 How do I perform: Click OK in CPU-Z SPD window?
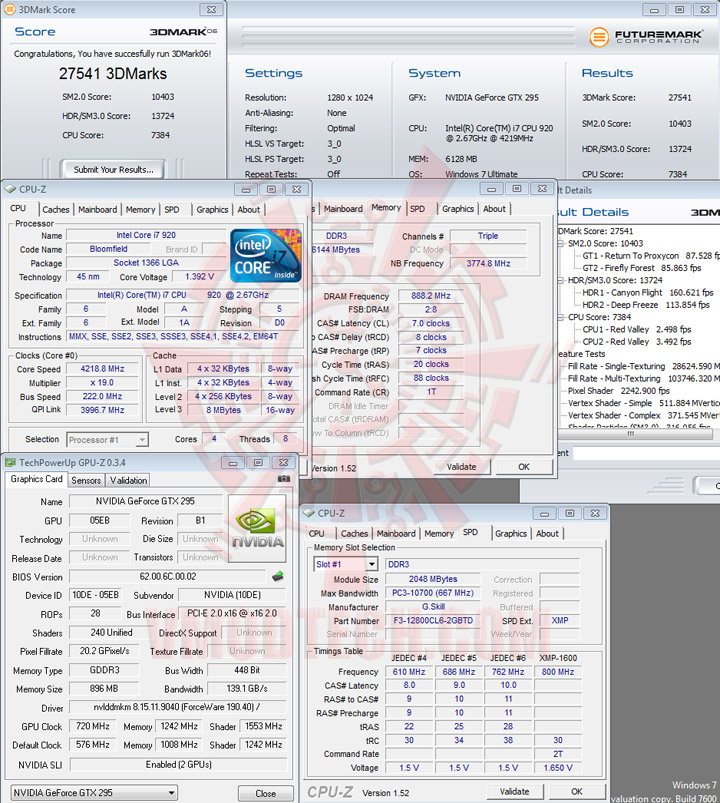click(577, 791)
